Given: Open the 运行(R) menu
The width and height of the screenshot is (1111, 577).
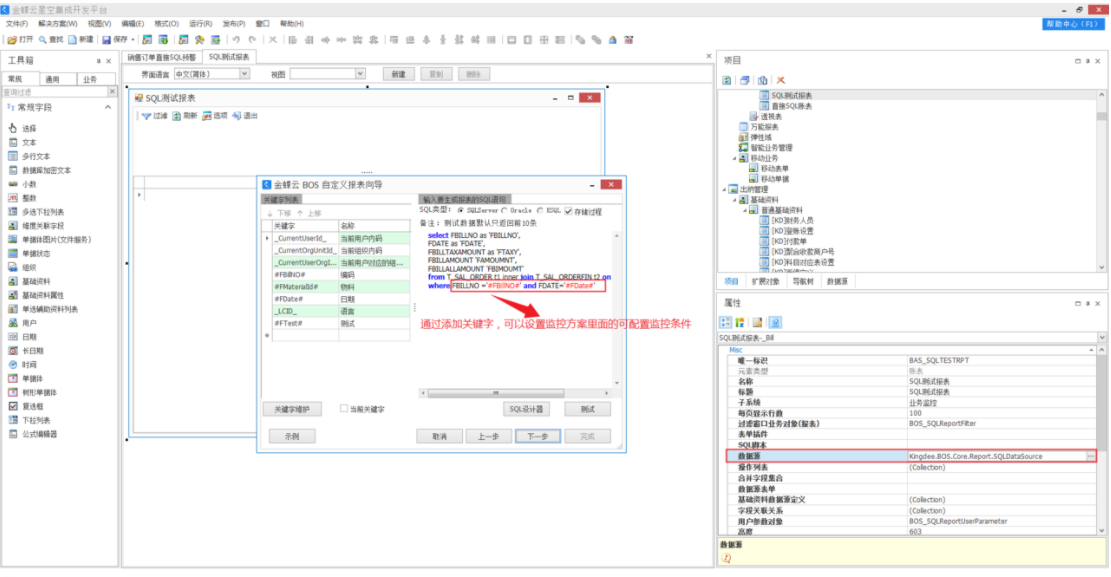Looking at the screenshot, I should pos(201,23).
